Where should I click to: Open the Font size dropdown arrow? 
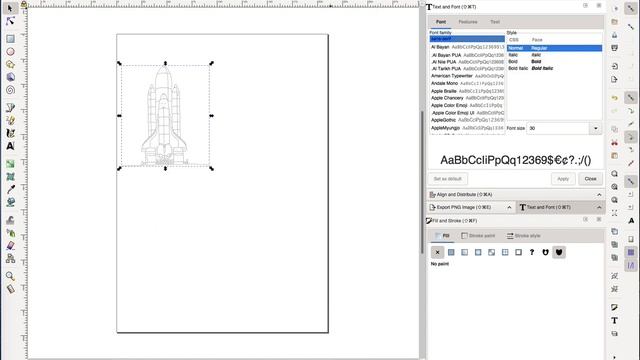[596, 128]
